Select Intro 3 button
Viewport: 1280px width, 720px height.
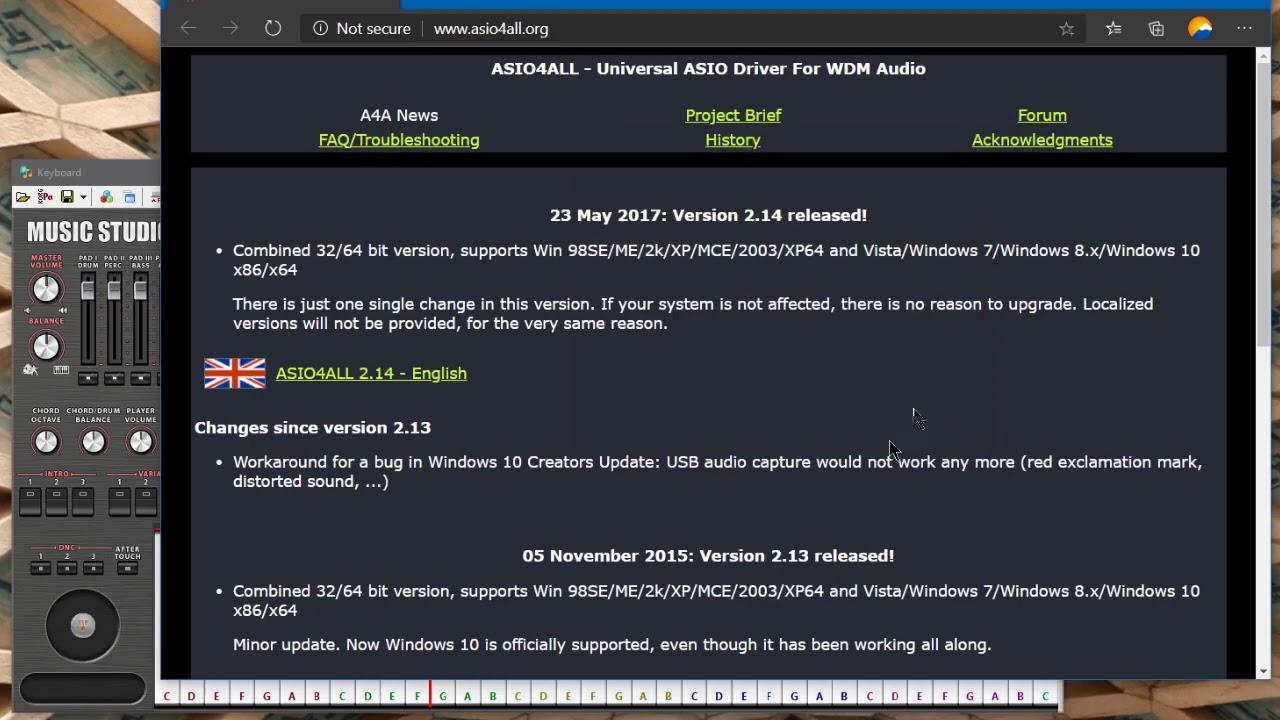83,502
